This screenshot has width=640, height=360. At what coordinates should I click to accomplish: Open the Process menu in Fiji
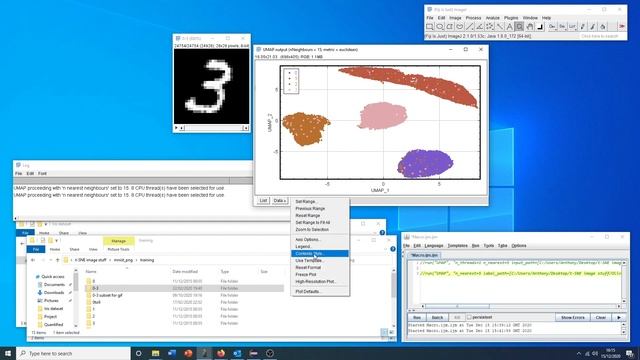(x=473, y=18)
